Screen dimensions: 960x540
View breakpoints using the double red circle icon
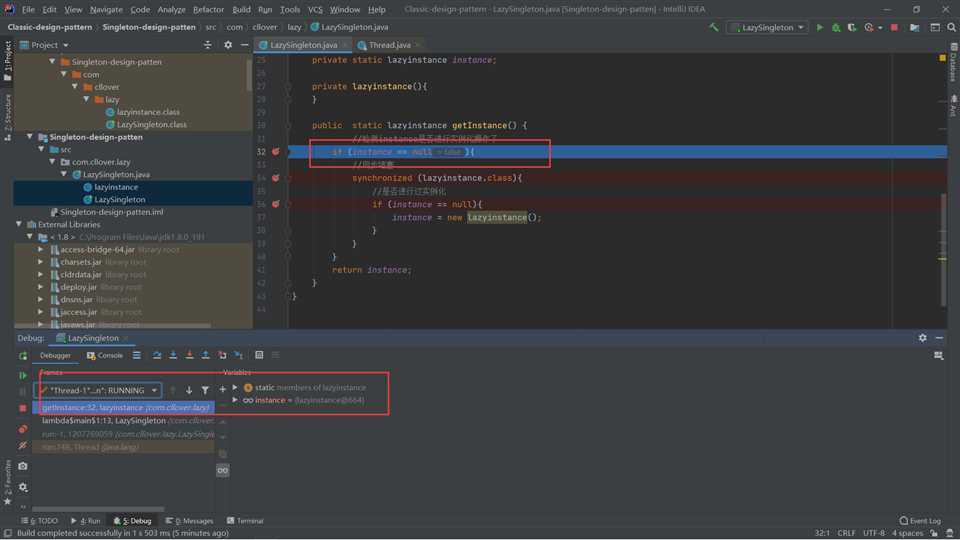23,429
